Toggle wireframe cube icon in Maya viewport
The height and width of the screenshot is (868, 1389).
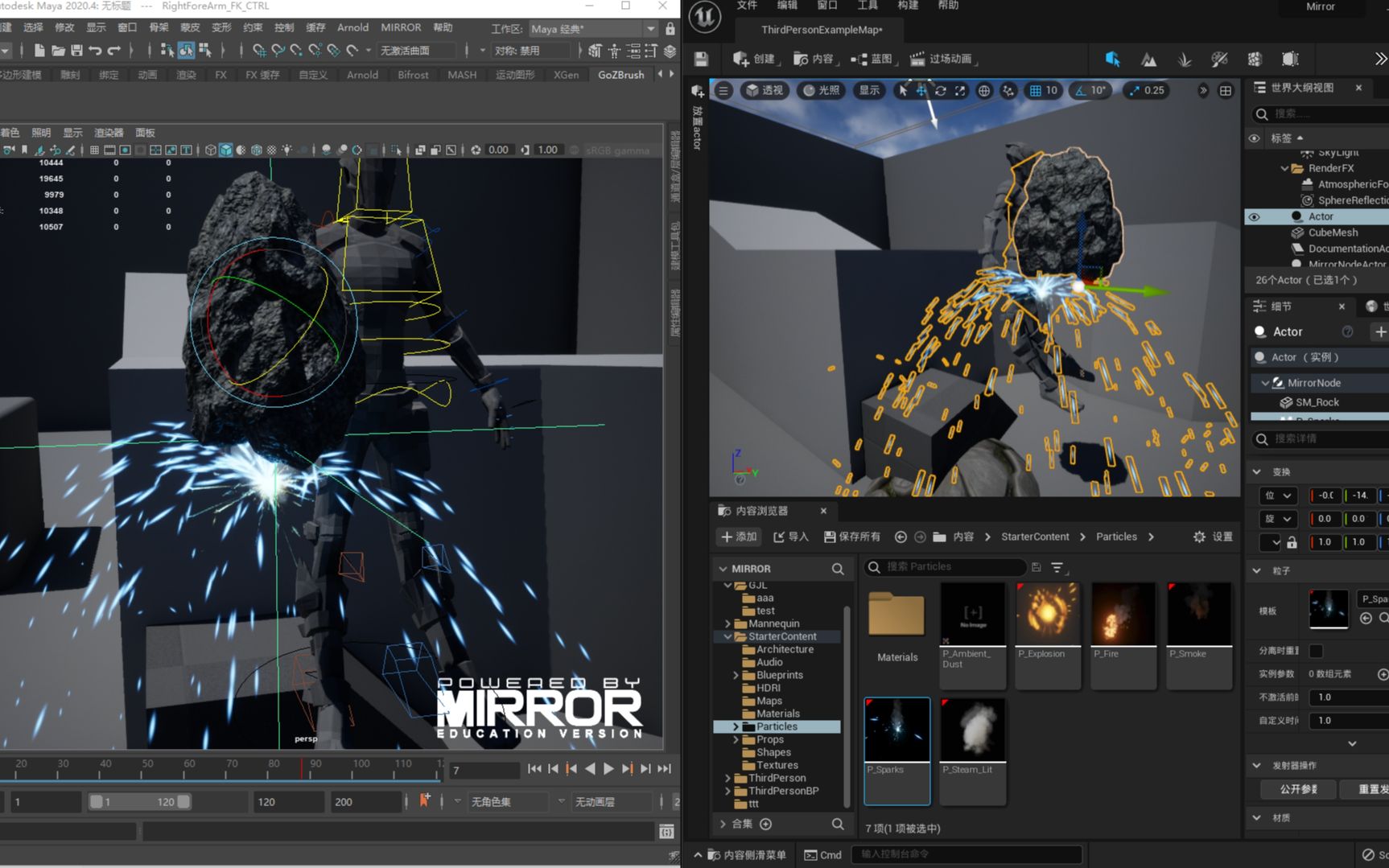pos(210,150)
